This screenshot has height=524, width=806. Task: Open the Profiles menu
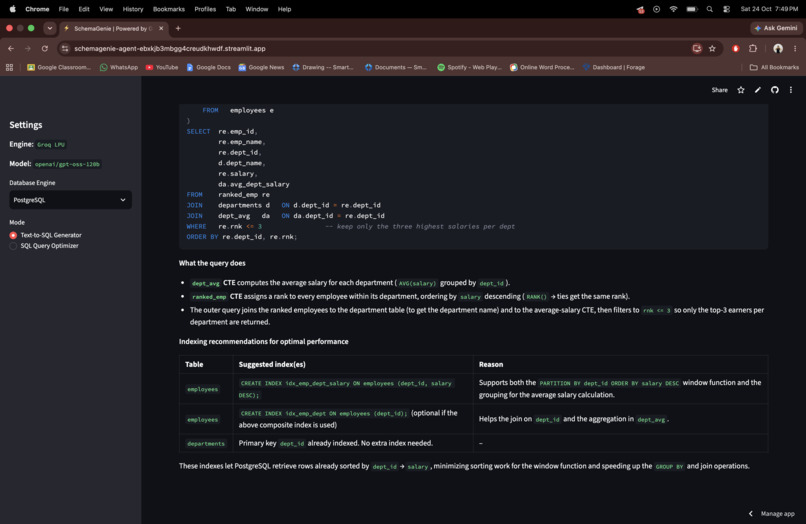click(205, 9)
